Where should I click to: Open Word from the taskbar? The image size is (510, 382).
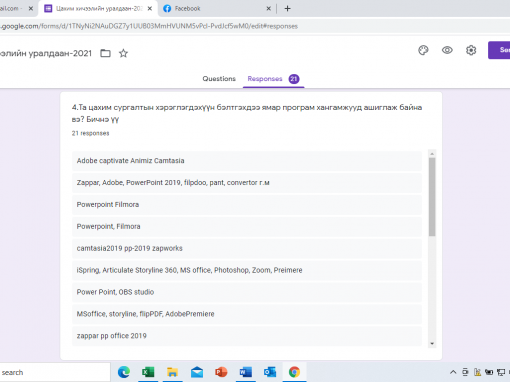(x=246, y=372)
